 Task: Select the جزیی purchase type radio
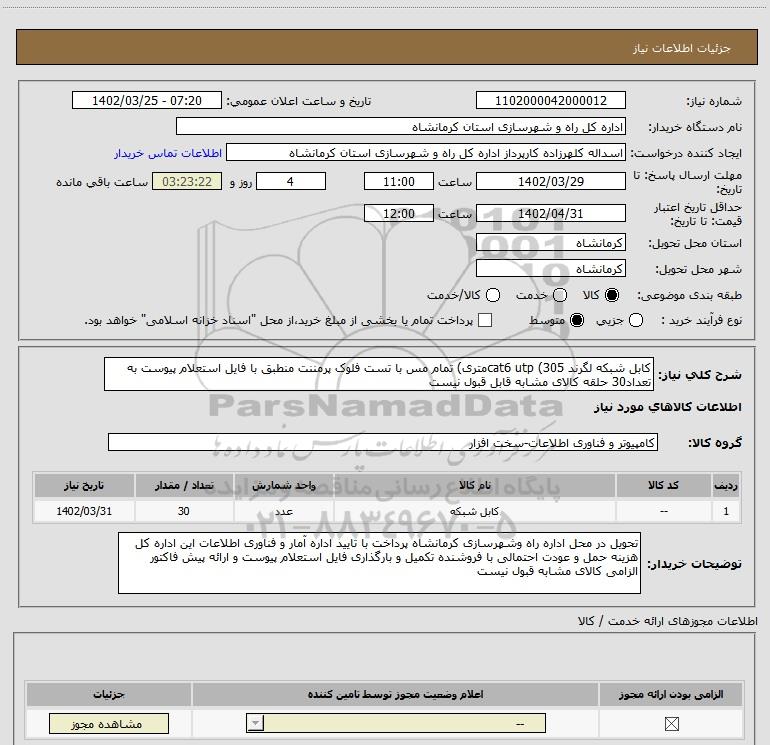coord(636,320)
